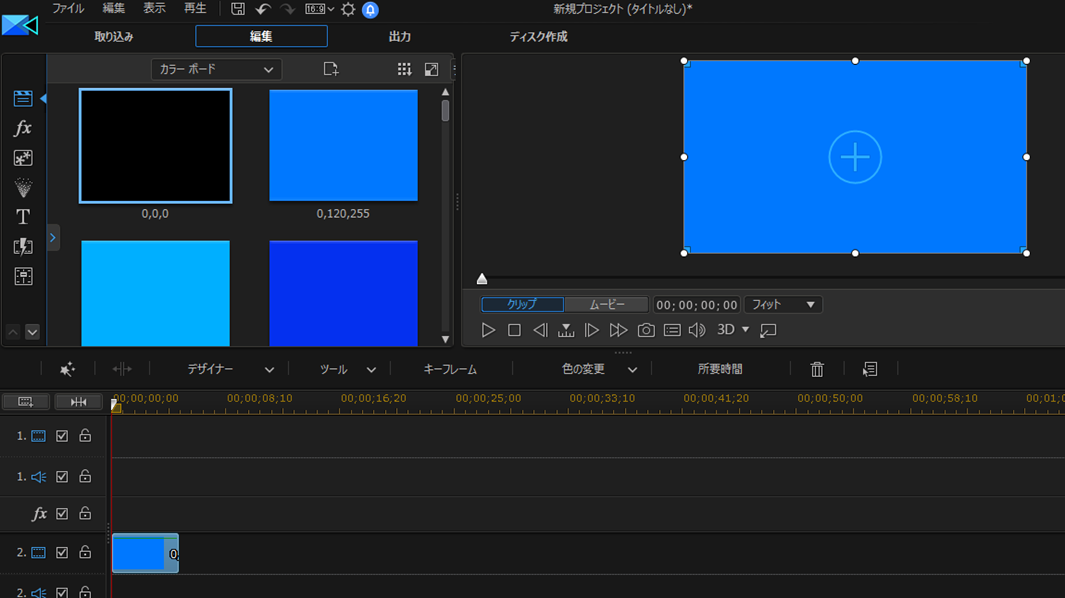Open the Effects room fx icon
Screen dimensions: 1065x598
(23, 128)
